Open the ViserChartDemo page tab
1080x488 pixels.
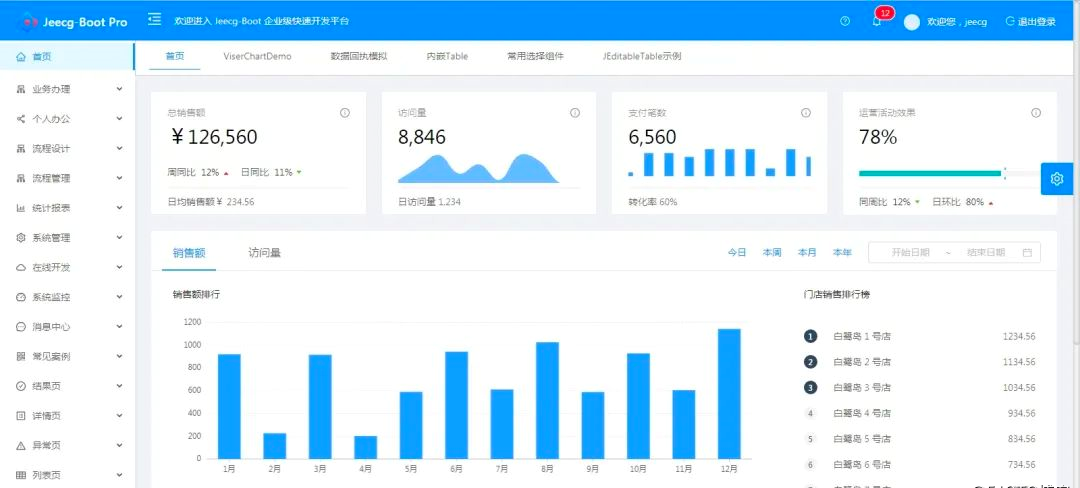[x=257, y=56]
